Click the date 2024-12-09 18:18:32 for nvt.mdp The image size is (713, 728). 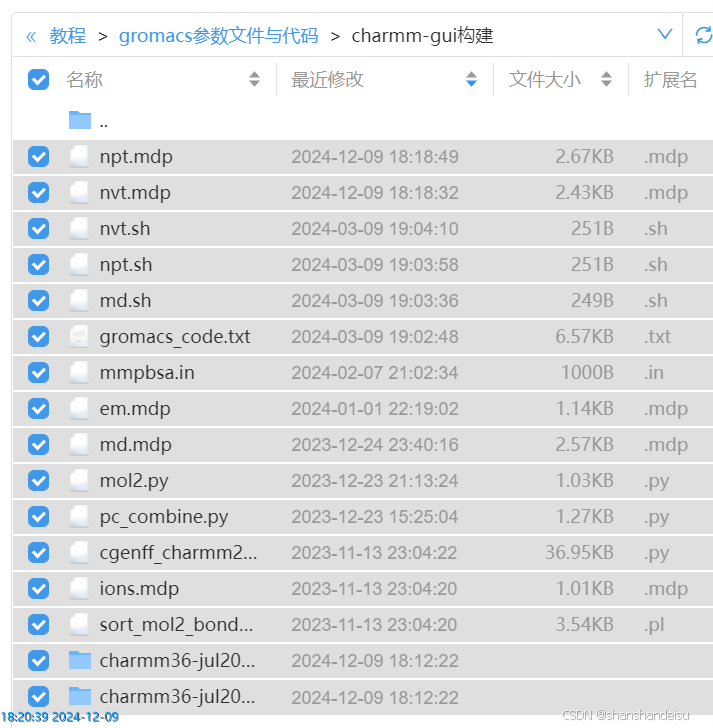pos(375,193)
